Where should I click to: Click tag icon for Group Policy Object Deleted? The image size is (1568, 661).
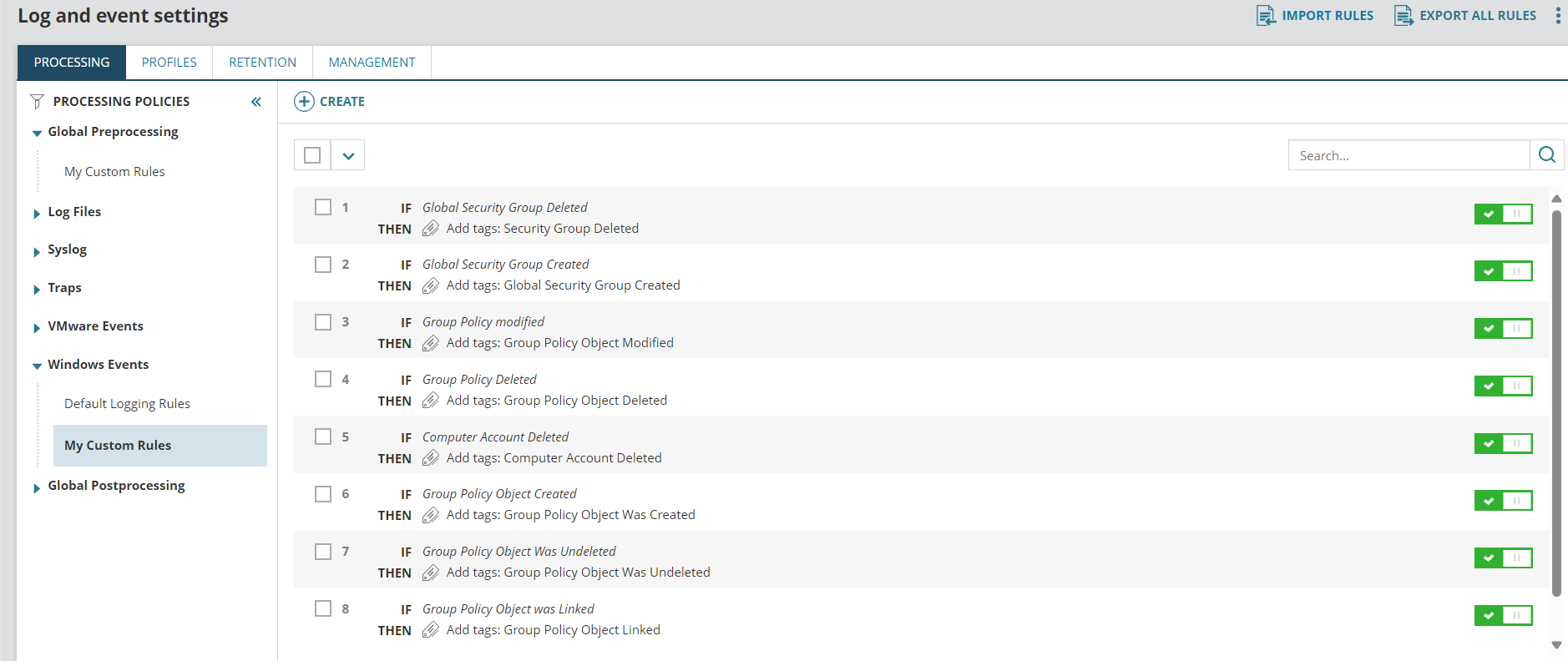tap(431, 401)
